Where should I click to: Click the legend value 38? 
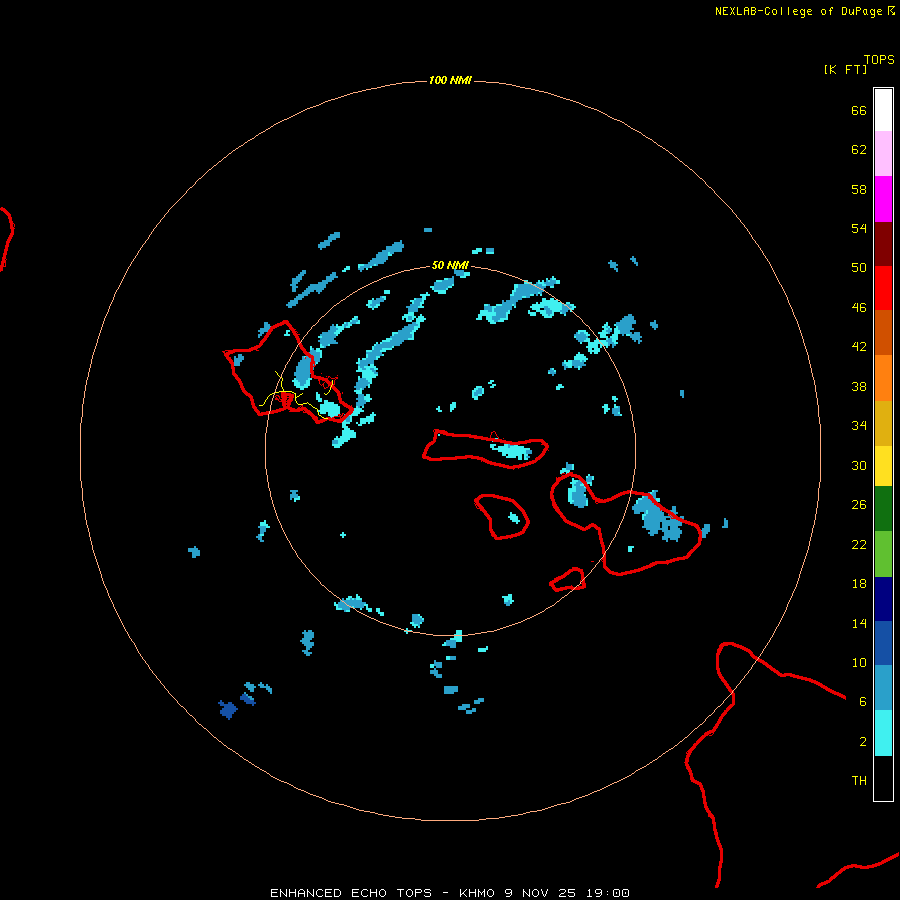pos(859,387)
